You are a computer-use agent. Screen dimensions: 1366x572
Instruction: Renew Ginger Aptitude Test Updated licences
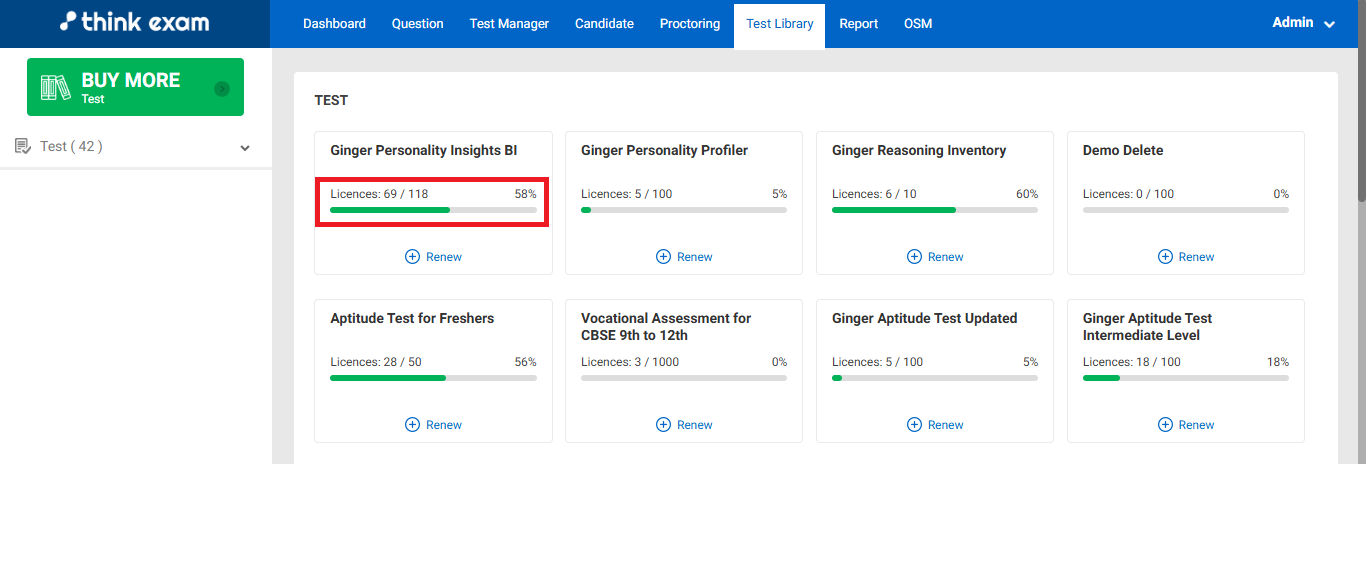[935, 425]
